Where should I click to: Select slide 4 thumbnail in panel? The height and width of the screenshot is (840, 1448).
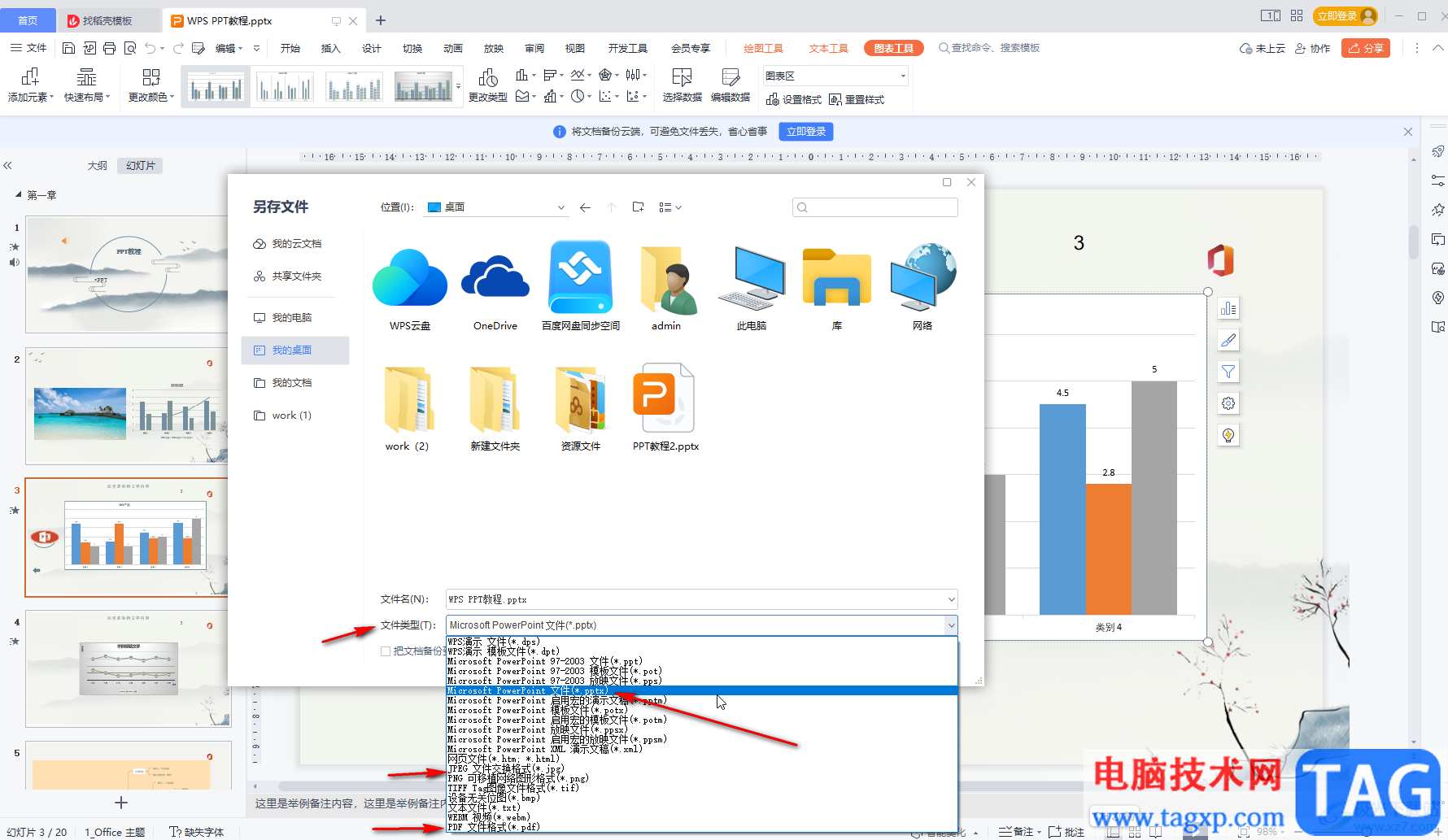coord(127,668)
